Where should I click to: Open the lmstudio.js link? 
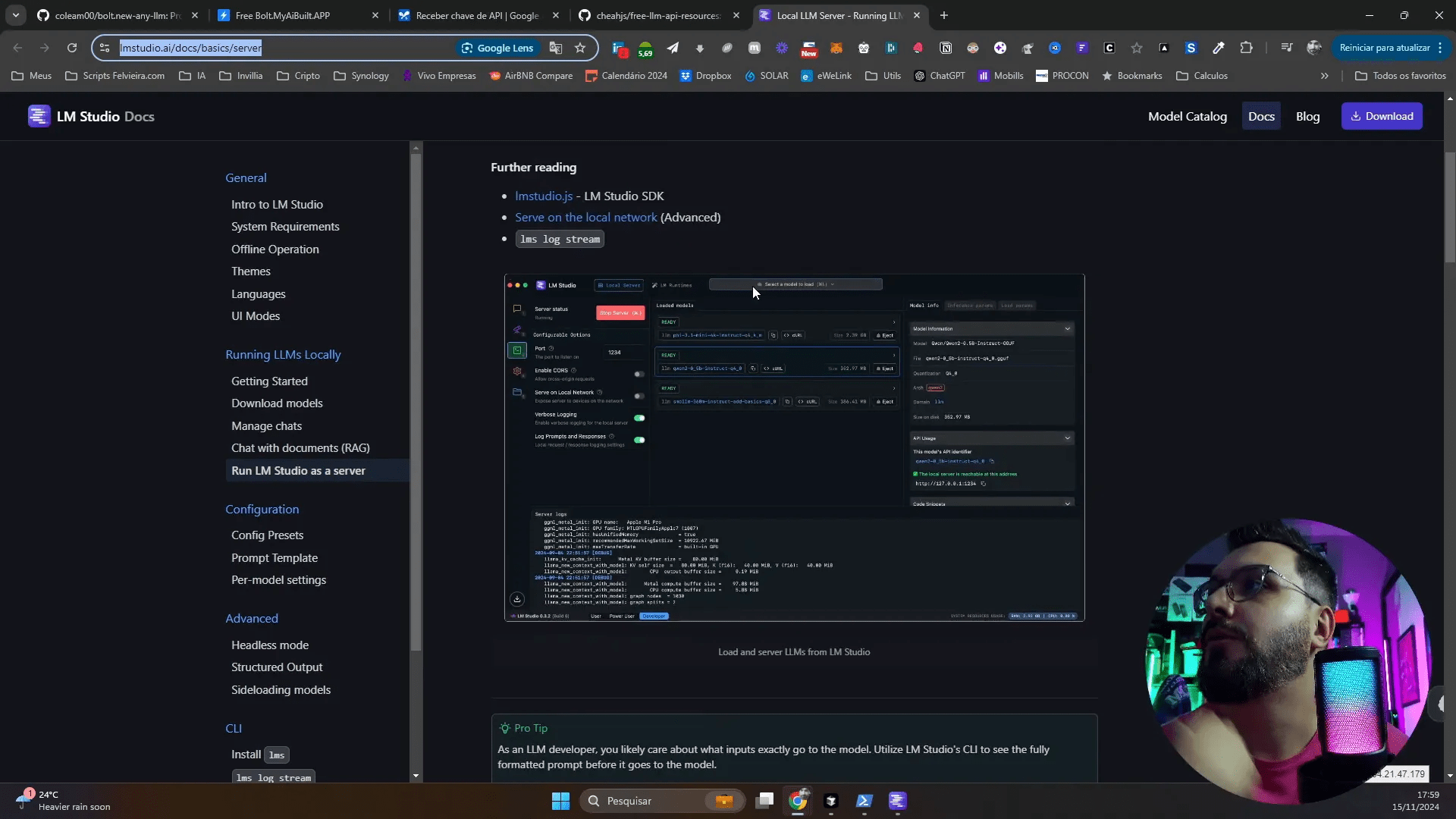(544, 196)
